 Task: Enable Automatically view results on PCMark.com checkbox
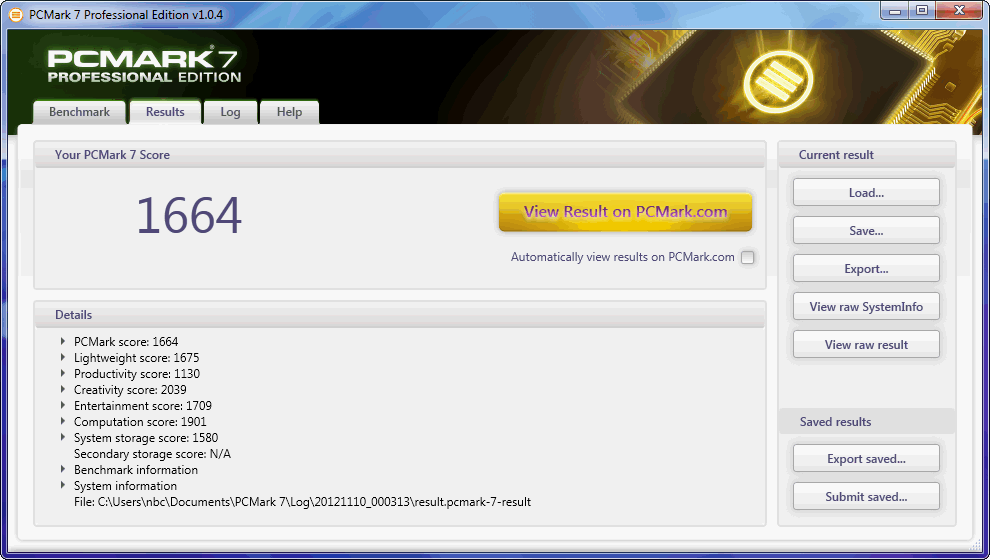[x=748, y=258]
